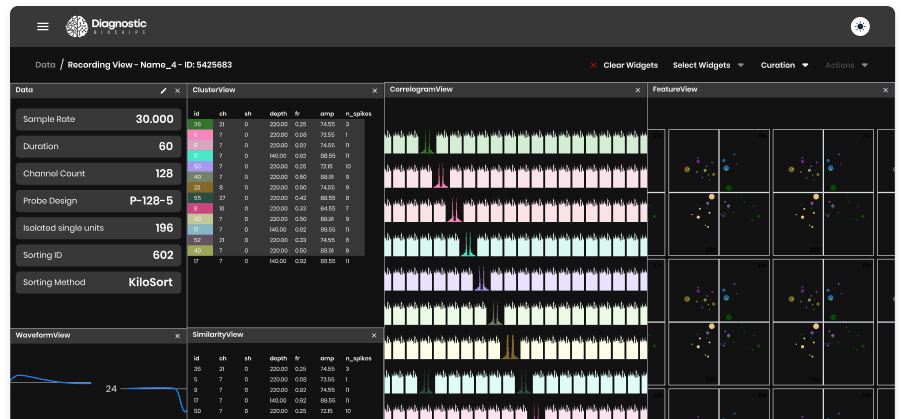Click the Recording View breadcrumb title
Viewport: 906px width, 419px height.
(x=150, y=65)
